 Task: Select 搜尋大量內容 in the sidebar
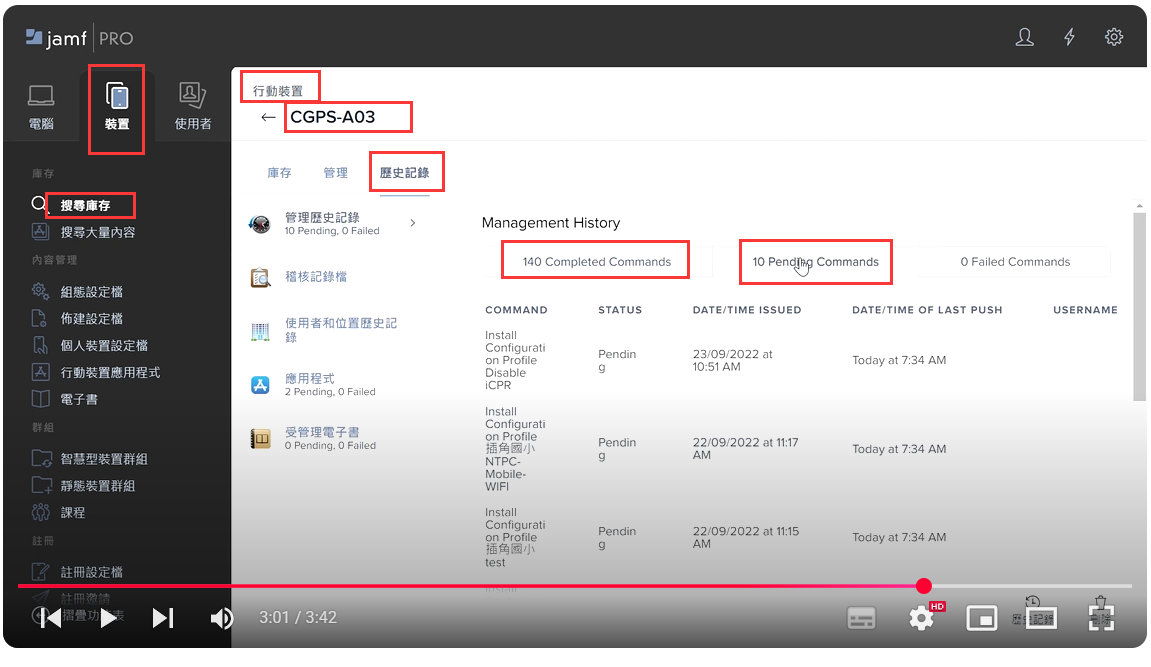[98, 233]
